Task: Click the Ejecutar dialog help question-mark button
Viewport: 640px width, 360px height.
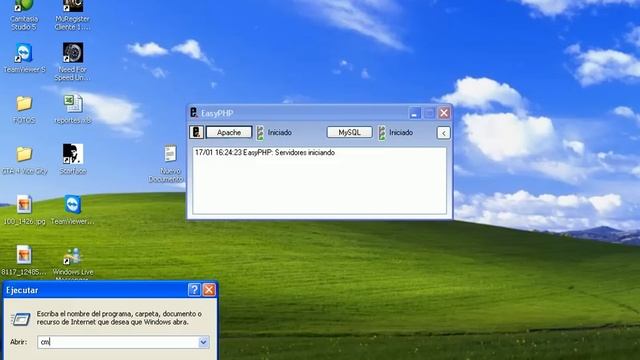Action: coord(194,290)
